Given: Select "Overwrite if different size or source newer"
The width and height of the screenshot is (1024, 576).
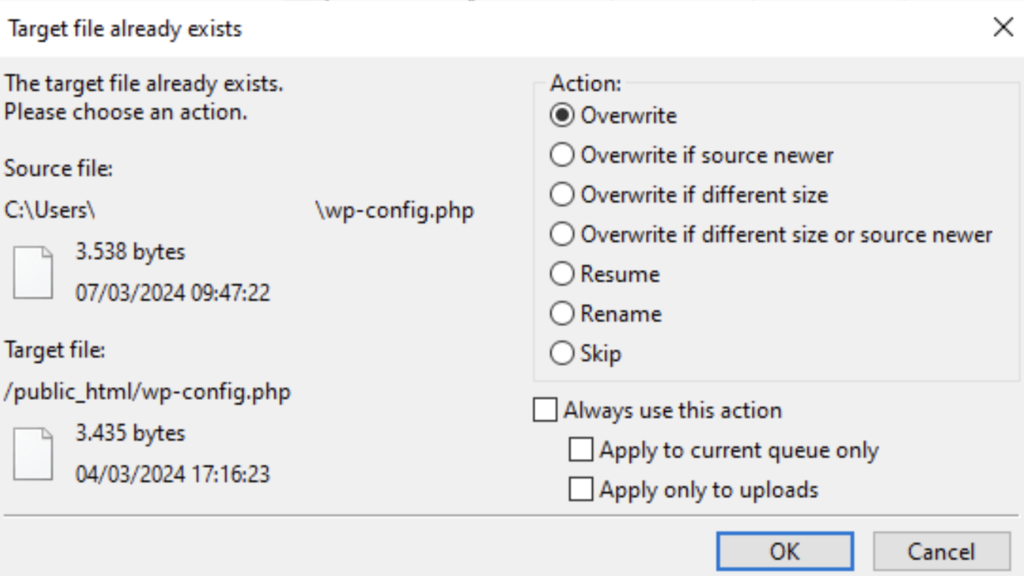Looking at the screenshot, I should coord(562,234).
